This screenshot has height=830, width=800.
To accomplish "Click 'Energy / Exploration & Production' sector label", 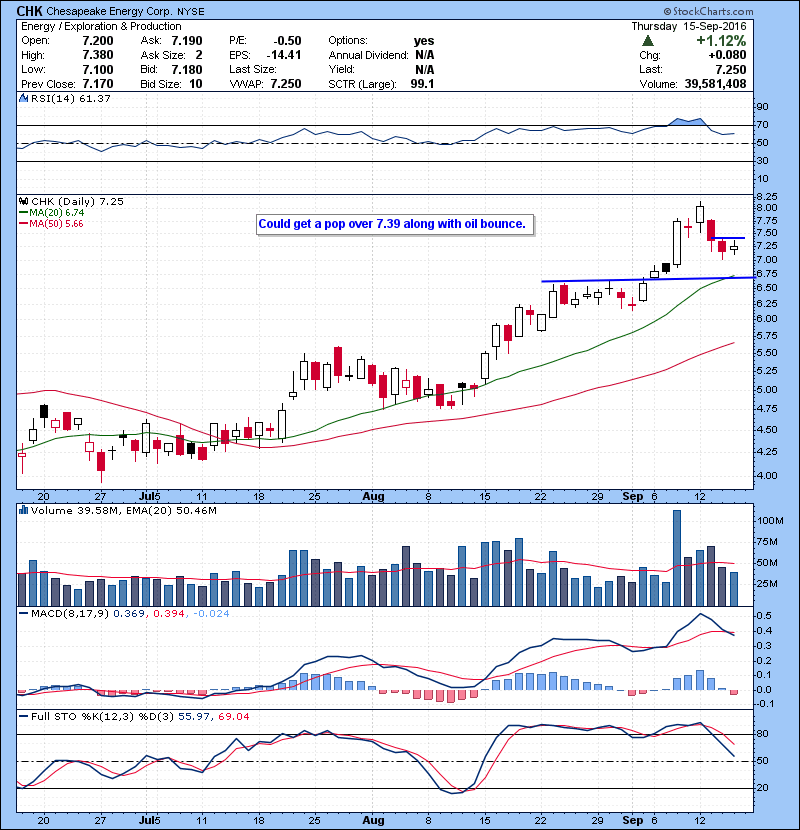I will (x=101, y=26).
